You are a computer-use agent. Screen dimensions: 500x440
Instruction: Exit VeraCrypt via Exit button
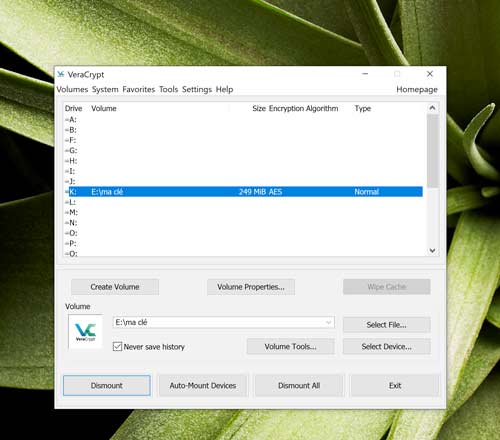pos(395,386)
